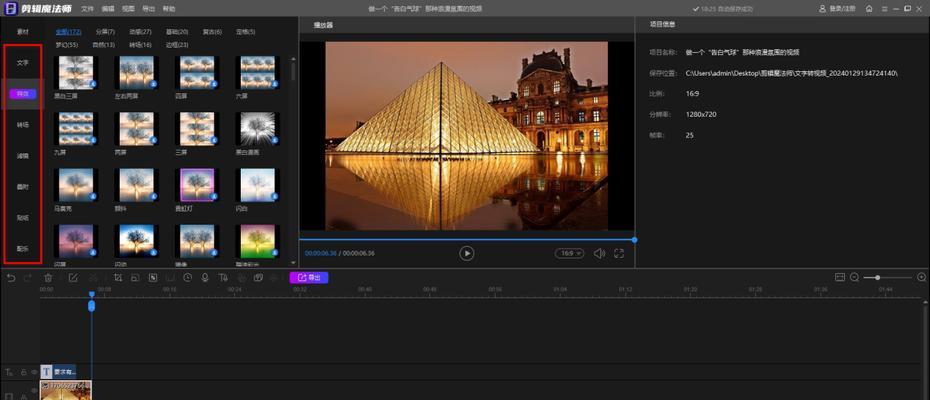This screenshot has width=930, height=400.
Task: Select the highlighted 霓虹灯 effect thumbnail
Action: point(197,185)
